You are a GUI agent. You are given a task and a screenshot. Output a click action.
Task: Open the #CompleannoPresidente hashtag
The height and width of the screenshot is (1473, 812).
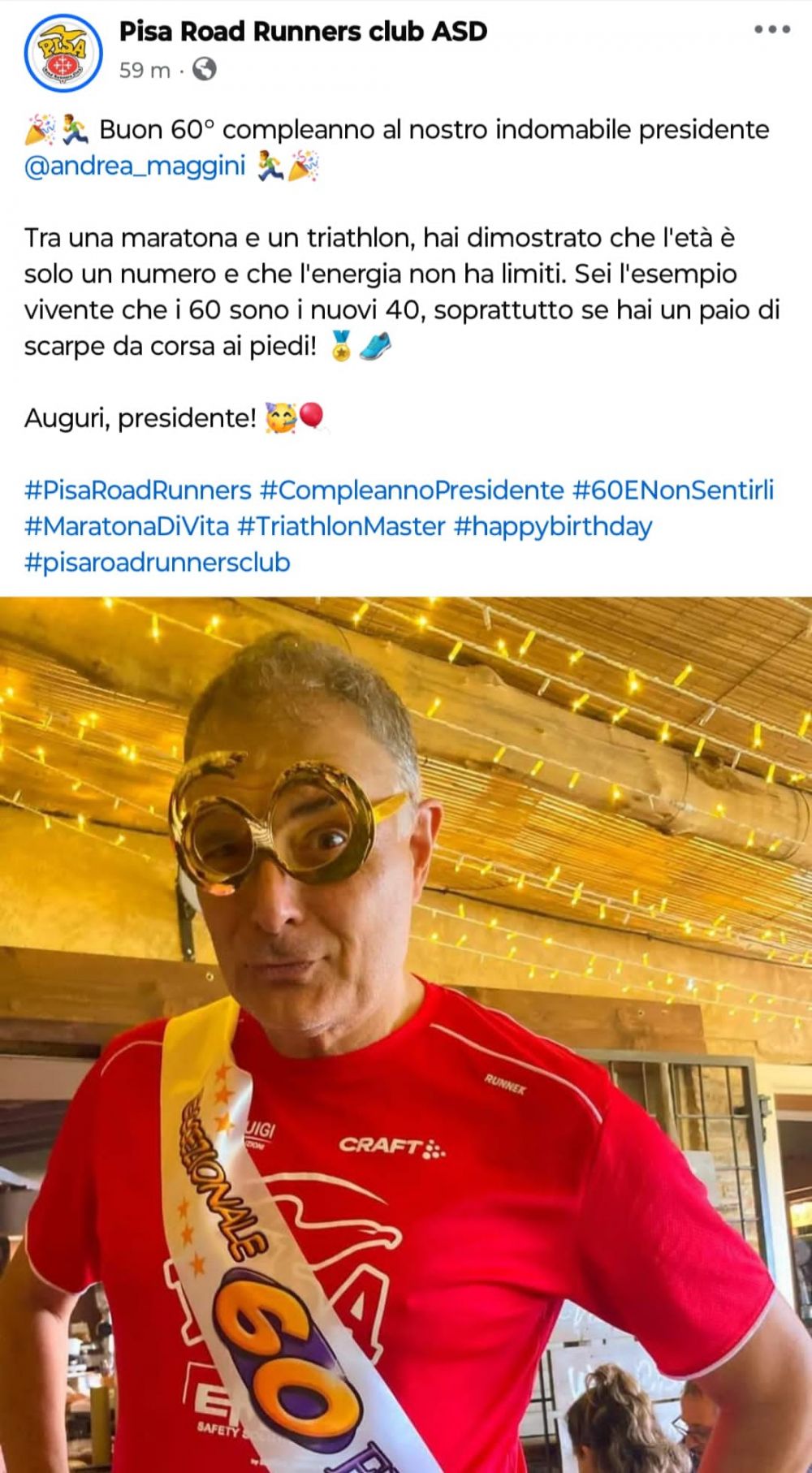pos(412,490)
